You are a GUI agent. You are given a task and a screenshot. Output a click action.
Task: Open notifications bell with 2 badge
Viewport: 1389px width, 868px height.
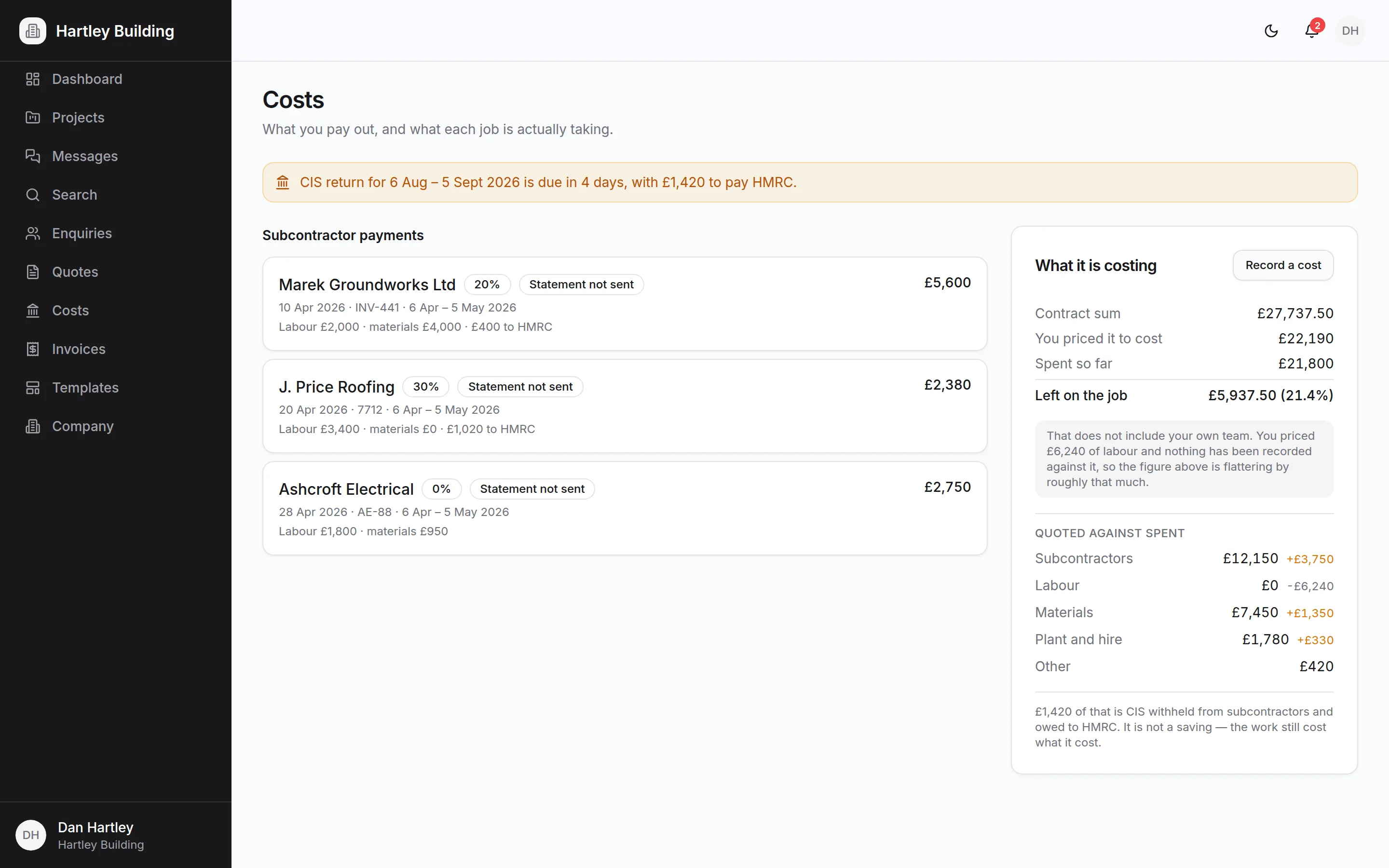pyautogui.click(x=1312, y=30)
